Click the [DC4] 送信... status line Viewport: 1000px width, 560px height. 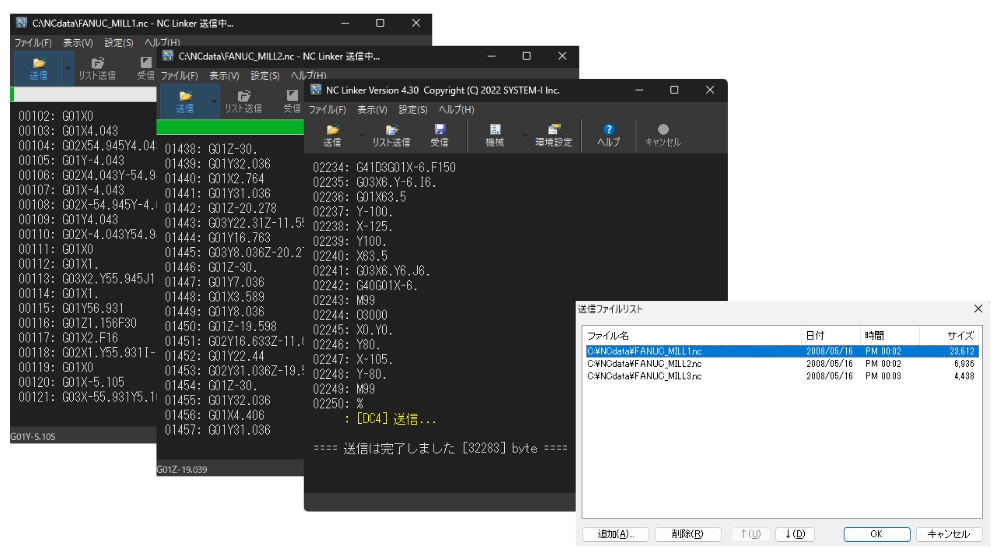390,419
